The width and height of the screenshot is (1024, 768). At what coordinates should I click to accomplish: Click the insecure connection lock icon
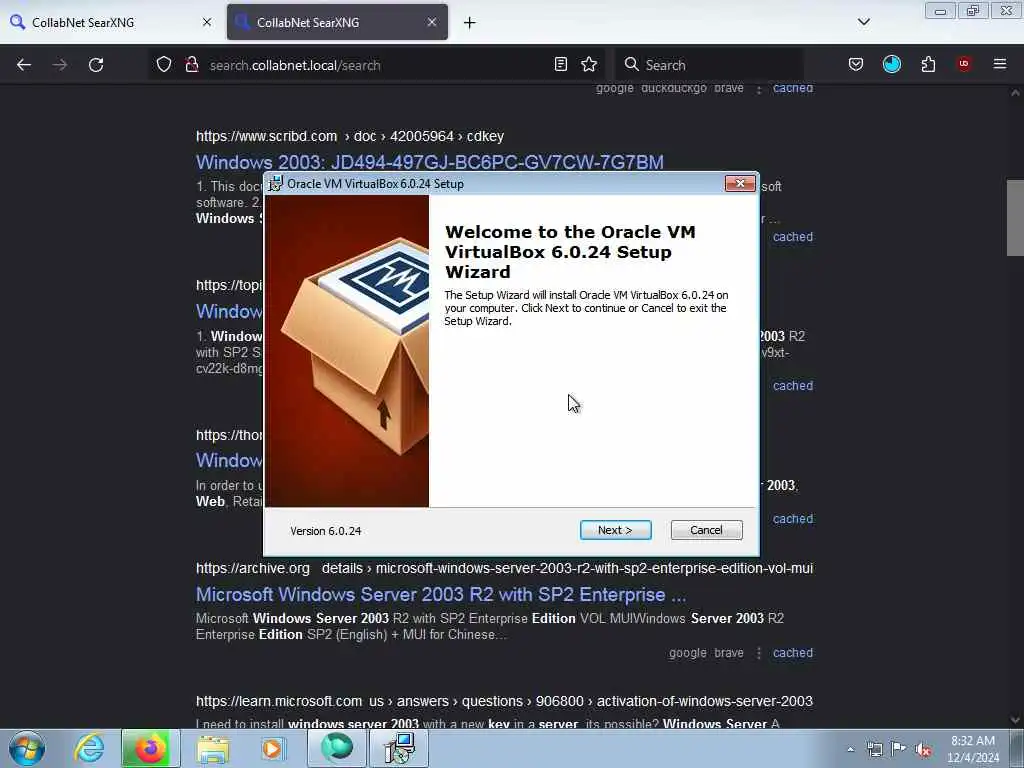click(x=191, y=65)
